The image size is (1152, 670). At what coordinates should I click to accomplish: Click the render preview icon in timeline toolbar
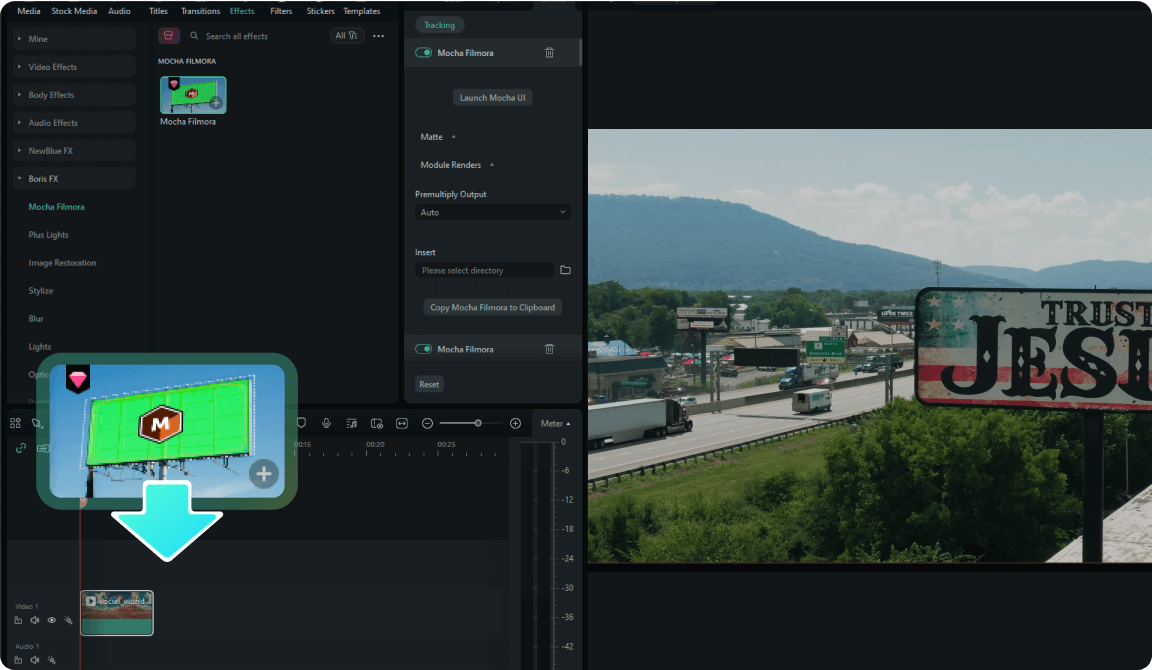click(377, 423)
